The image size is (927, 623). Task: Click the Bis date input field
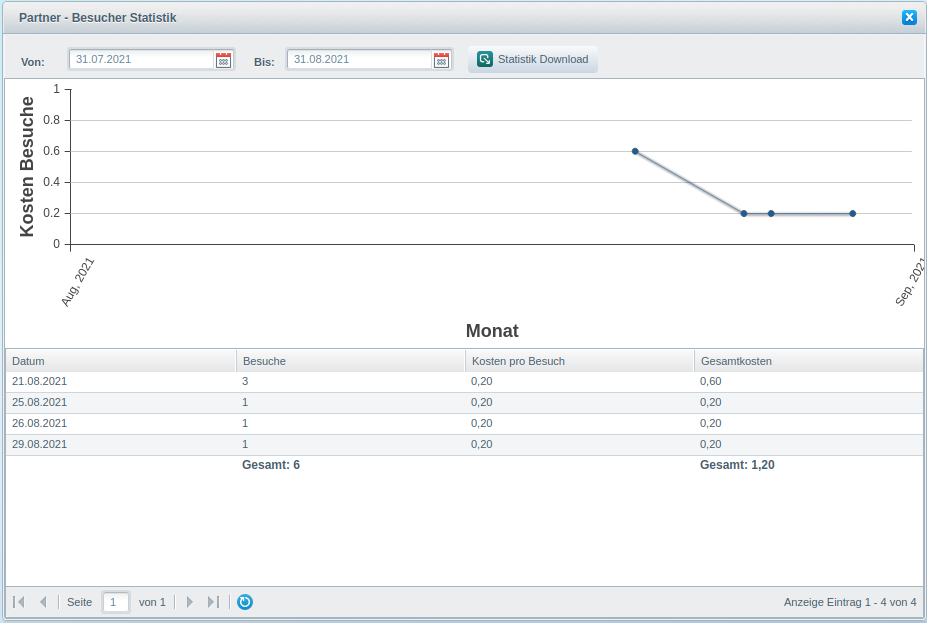(359, 60)
